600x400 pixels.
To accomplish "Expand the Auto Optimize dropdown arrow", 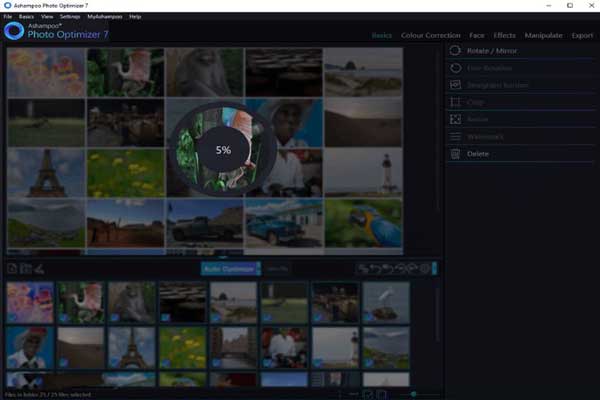I will 259,269.
